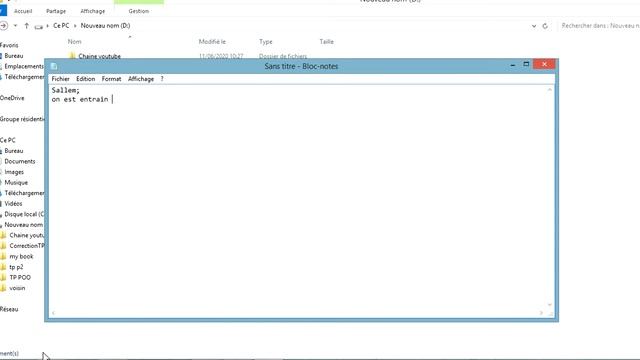Select Groupe résidentiel in the navigation pane
Screen dimensions: 640x360
[22, 119]
